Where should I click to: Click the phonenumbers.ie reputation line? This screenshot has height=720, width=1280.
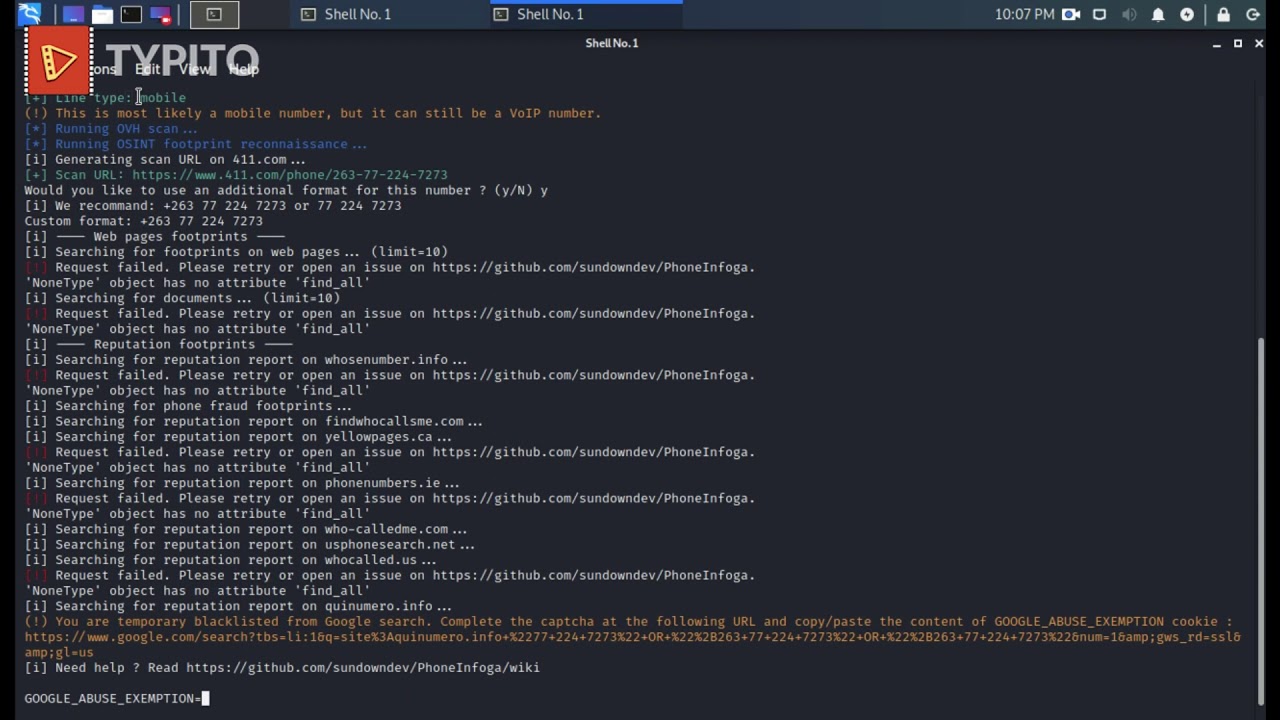(x=242, y=483)
